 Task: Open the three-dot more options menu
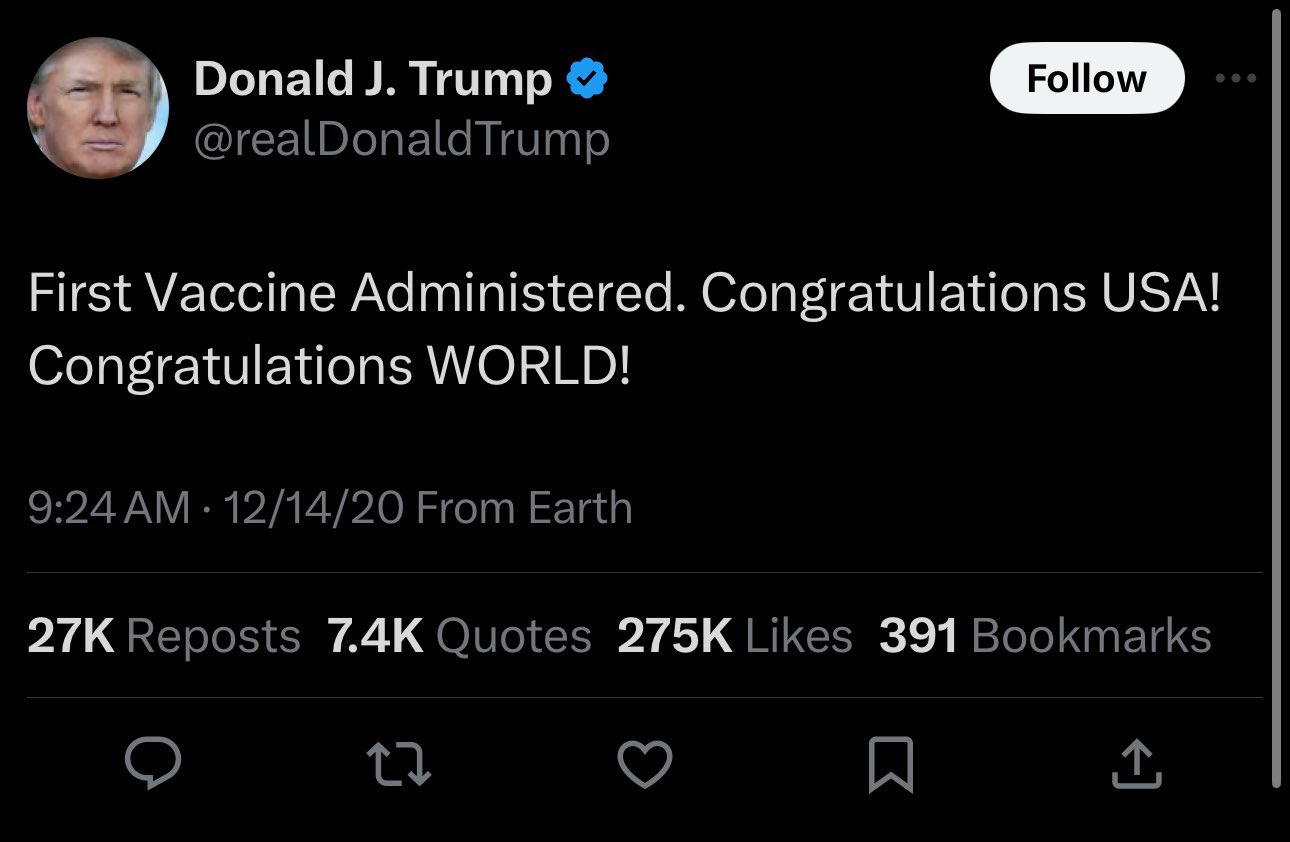click(1235, 79)
